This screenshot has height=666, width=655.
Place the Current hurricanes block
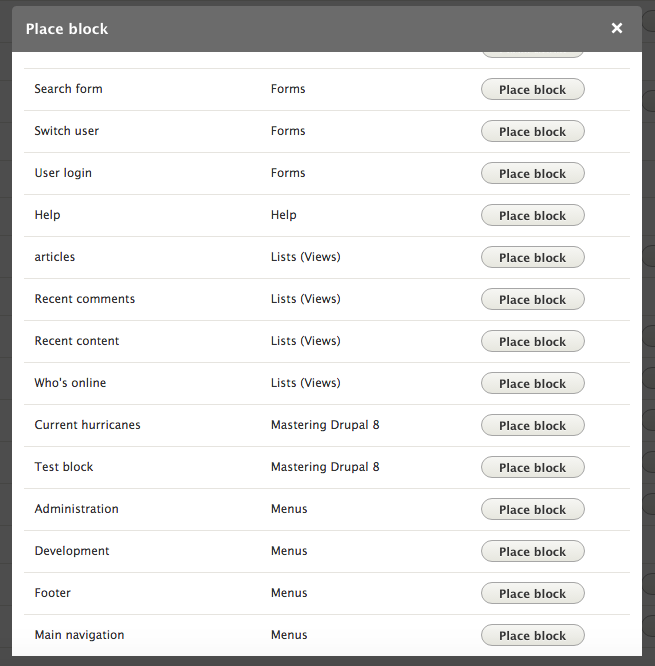click(x=532, y=426)
